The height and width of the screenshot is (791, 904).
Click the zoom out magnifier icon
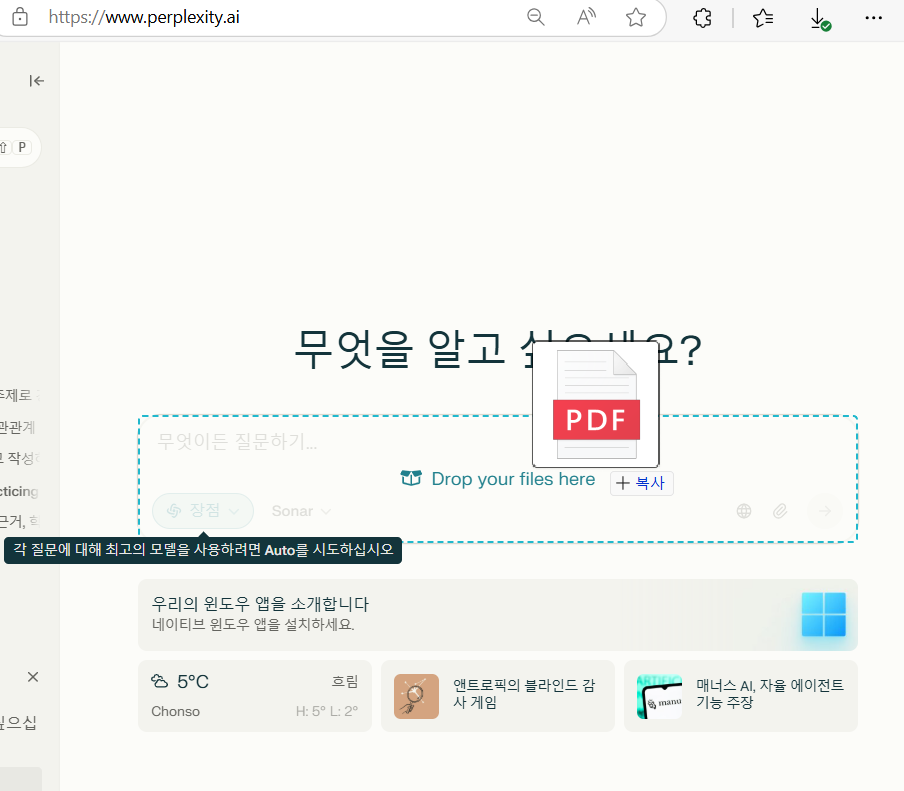coord(536,17)
